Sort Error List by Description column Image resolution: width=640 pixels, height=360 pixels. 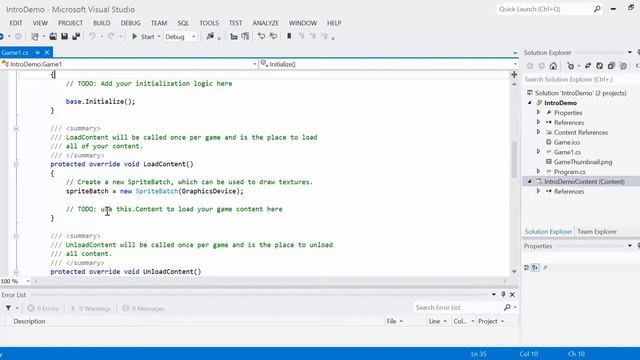coord(29,322)
